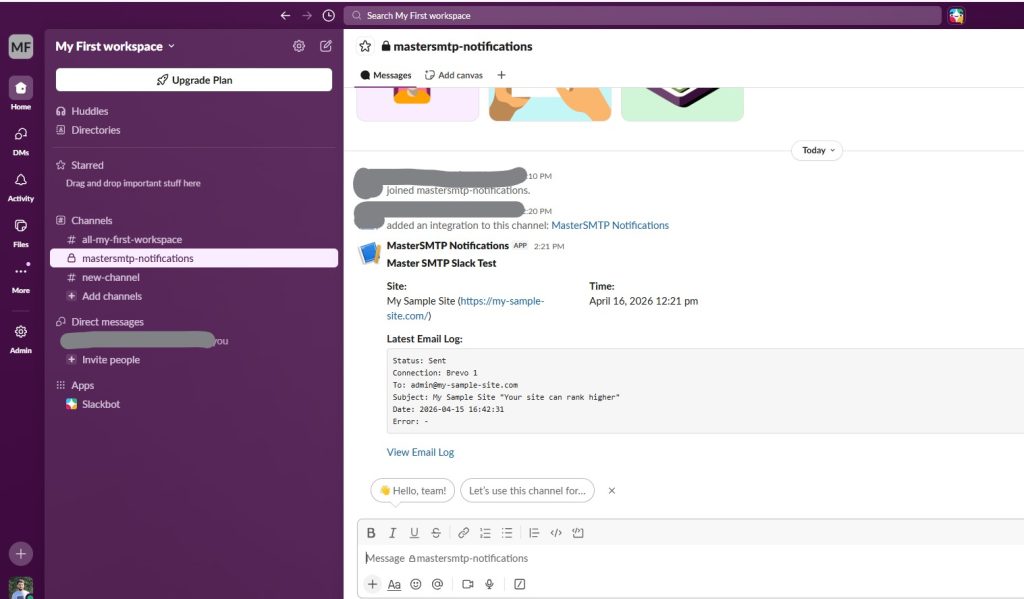Open attachments with the composer plus button
Viewport: 1024px width, 599px height.
(372, 584)
